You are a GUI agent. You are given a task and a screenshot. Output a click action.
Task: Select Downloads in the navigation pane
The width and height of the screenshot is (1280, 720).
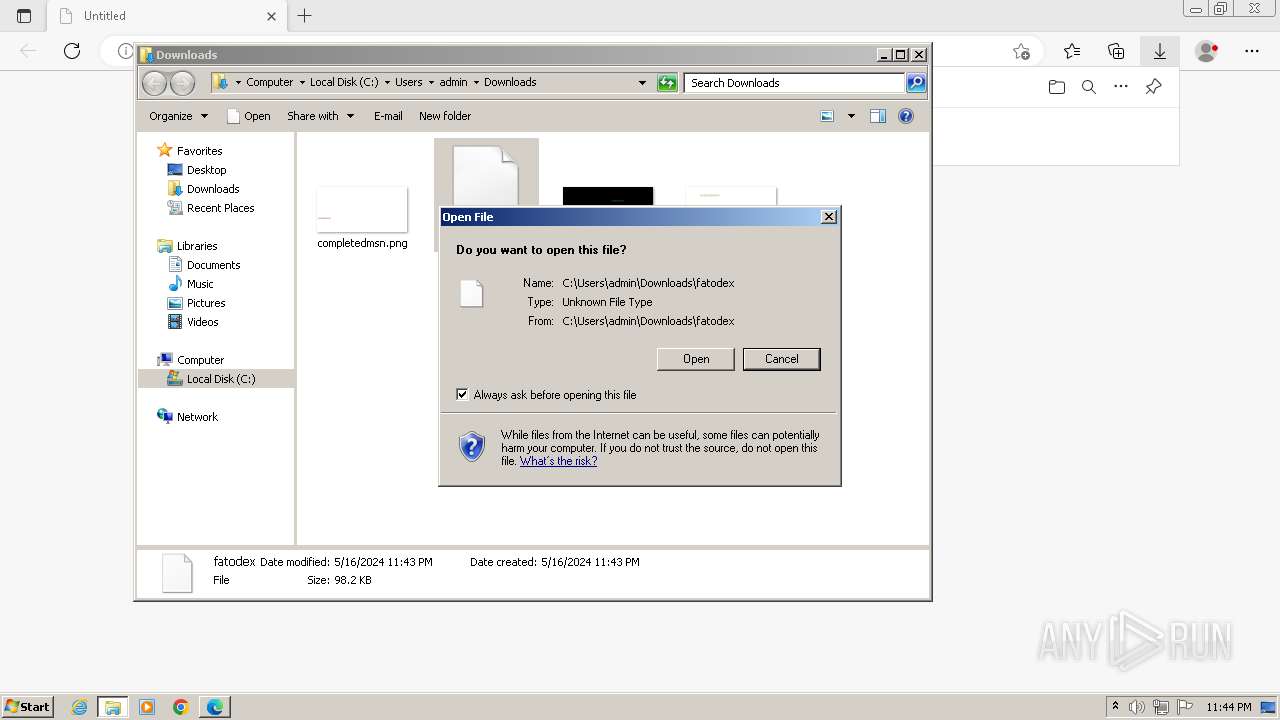click(x=213, y=189)
